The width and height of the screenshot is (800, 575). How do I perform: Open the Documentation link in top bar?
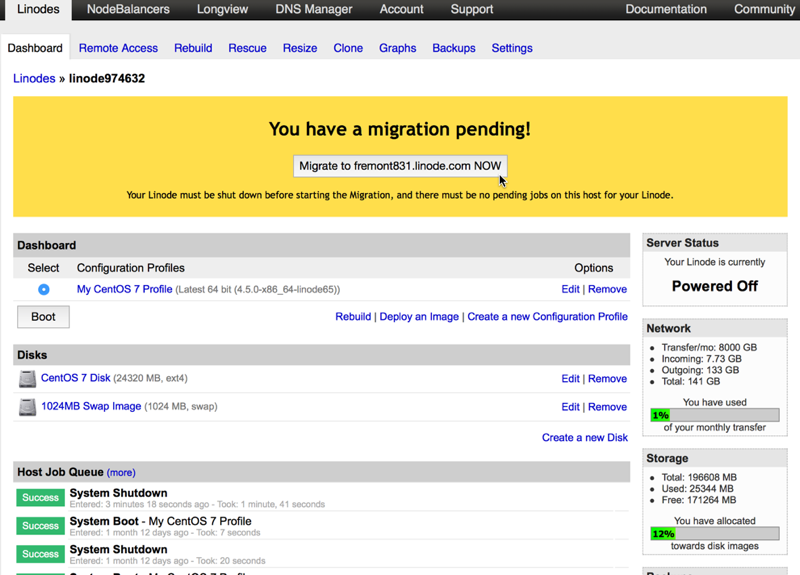coord(666,9)
